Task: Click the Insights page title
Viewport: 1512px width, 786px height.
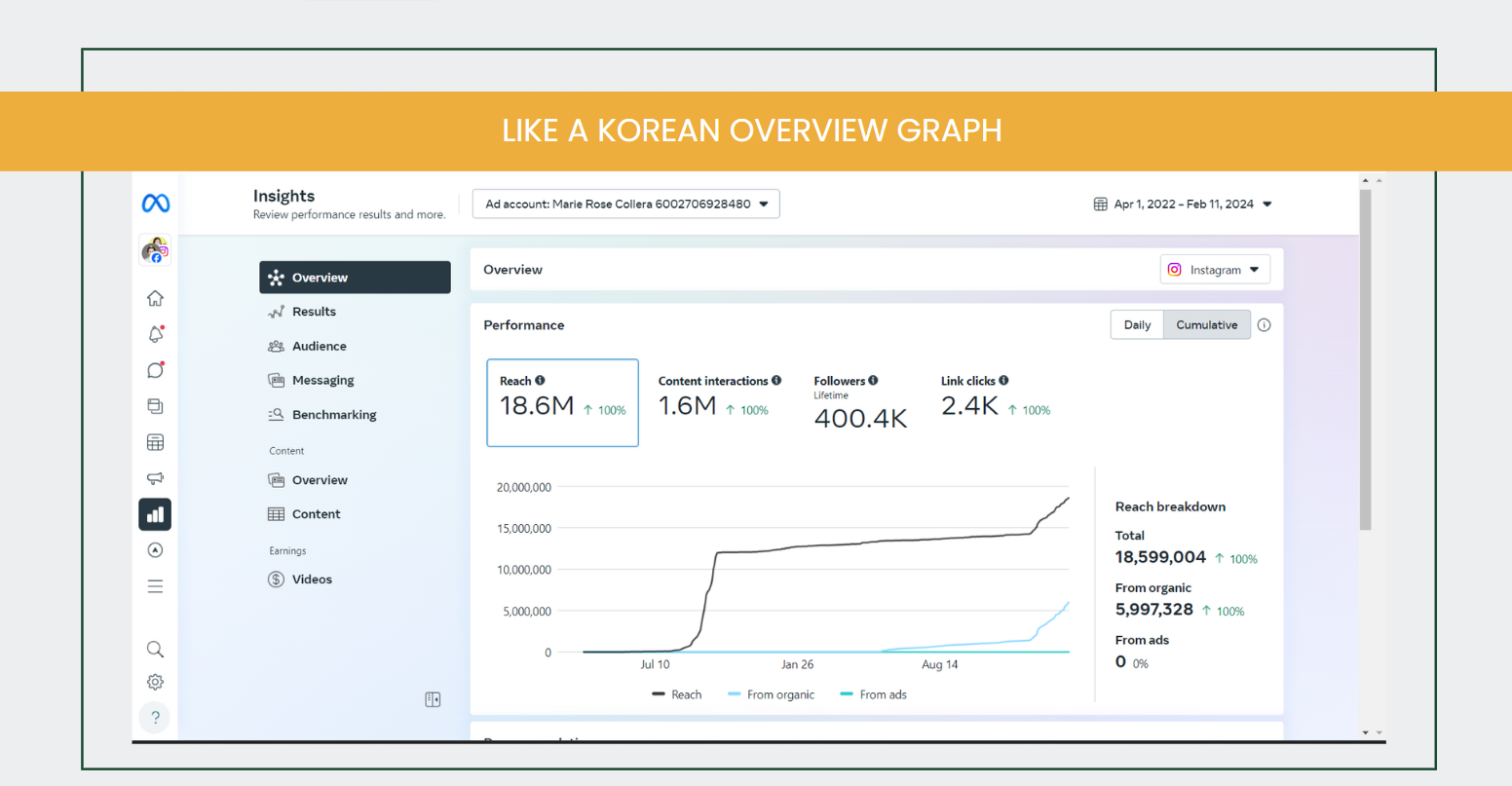Action: pos(284,196)
